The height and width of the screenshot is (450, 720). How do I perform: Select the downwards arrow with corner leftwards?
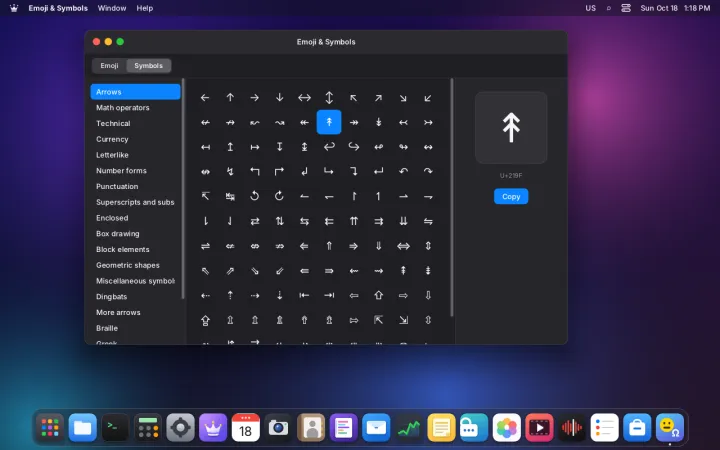[x=379, y=171]
